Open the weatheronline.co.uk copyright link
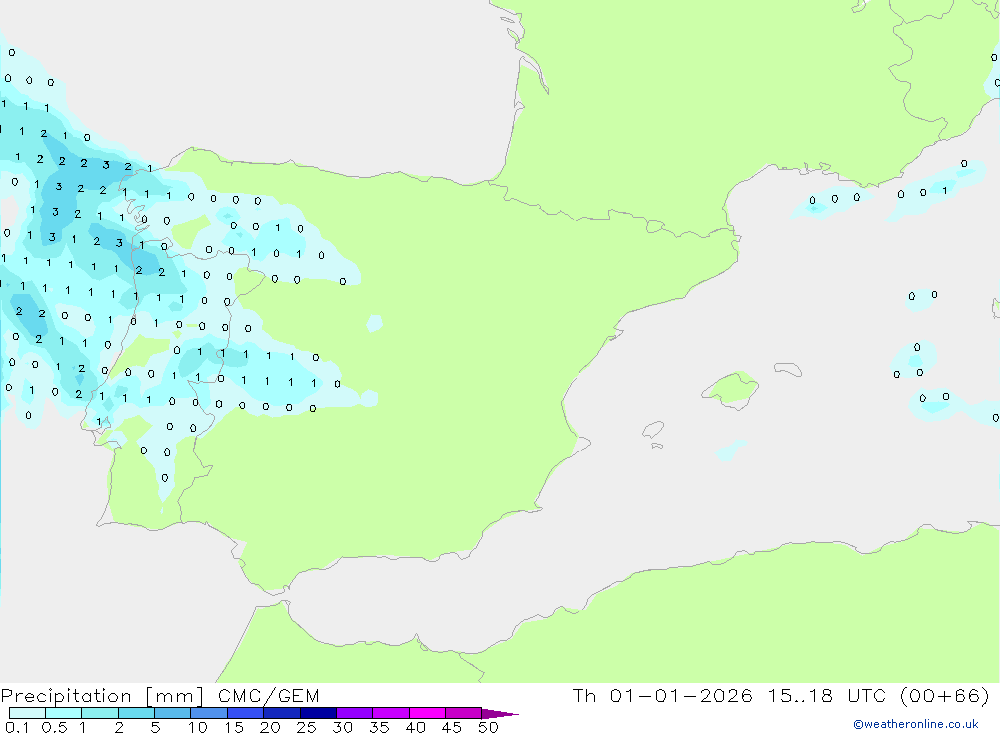 pyautogui.click(x=916, y=724)
